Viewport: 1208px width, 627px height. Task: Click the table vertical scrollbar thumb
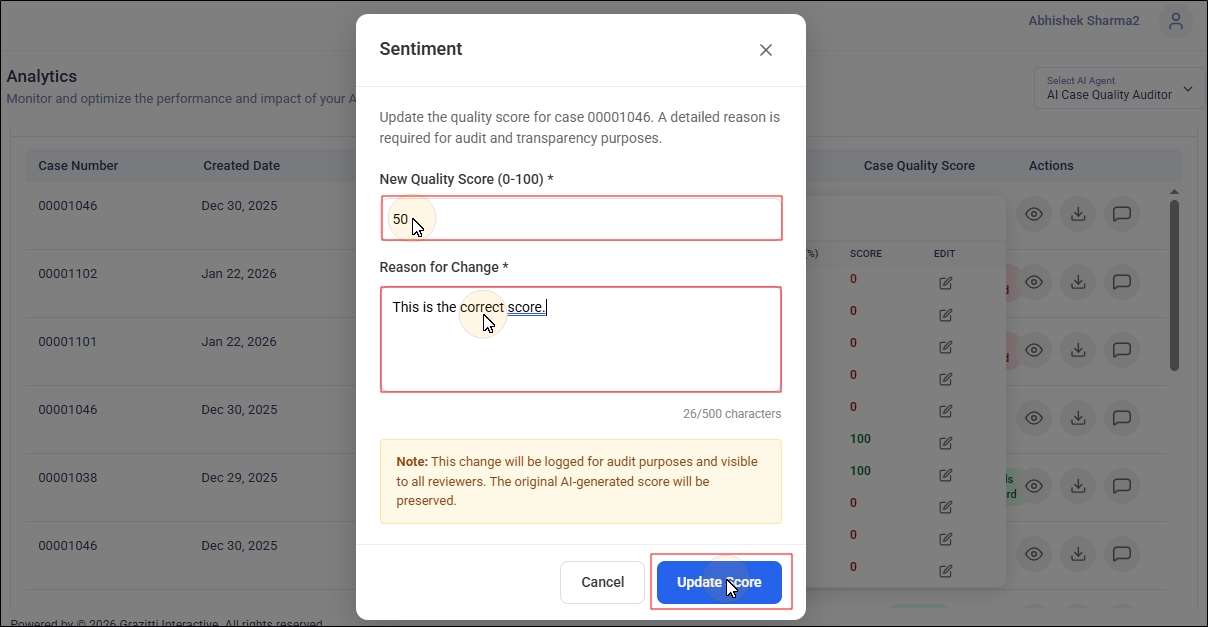click(1174, 285)
